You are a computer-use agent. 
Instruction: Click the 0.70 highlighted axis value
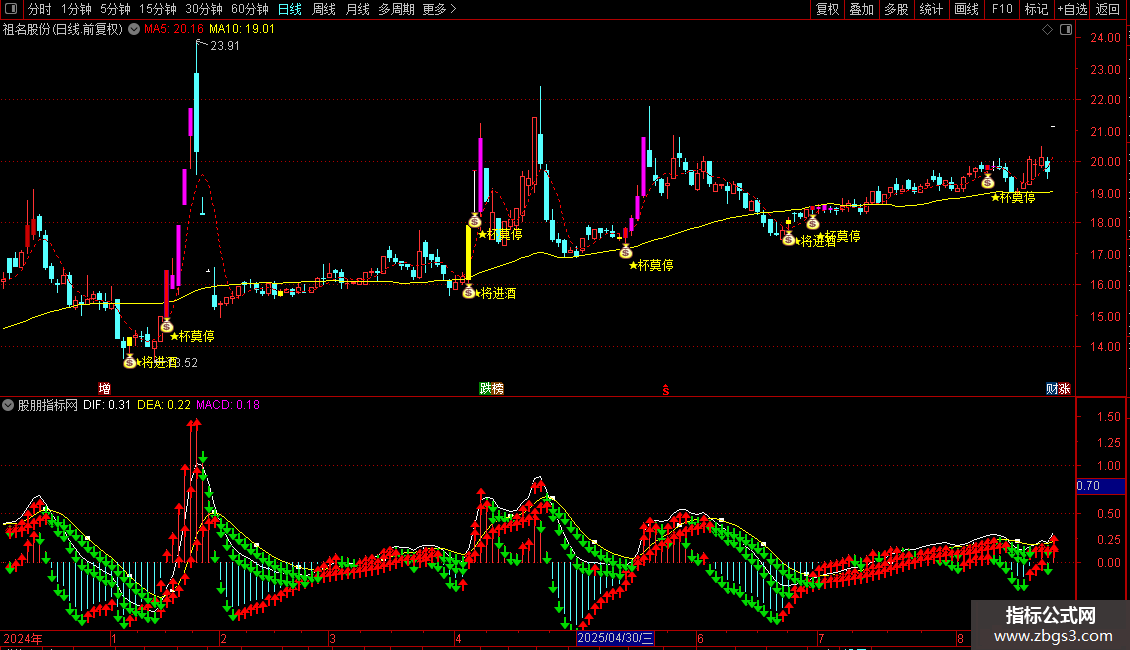[x=1100, y=486]
